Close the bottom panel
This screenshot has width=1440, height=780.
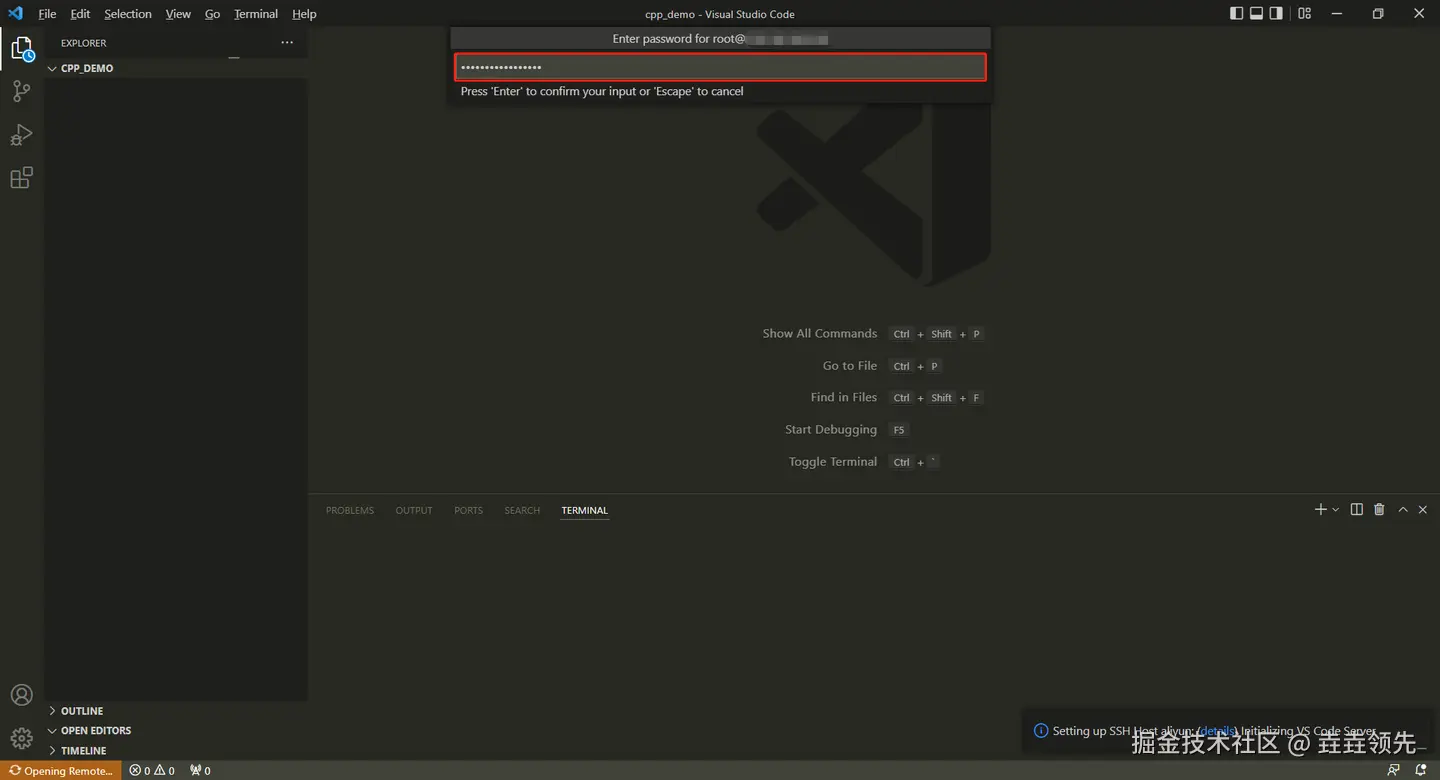[1423, 510]
